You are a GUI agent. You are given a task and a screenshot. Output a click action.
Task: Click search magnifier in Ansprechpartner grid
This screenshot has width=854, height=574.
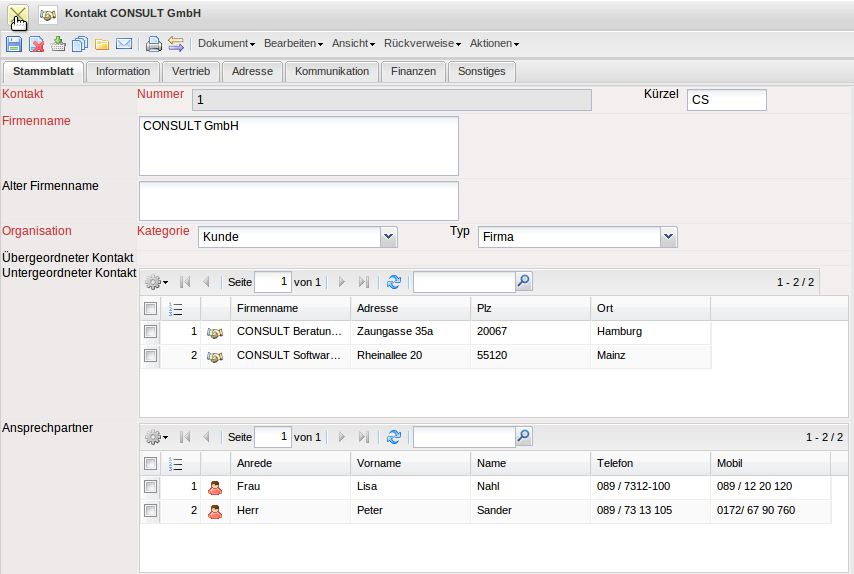524,437
